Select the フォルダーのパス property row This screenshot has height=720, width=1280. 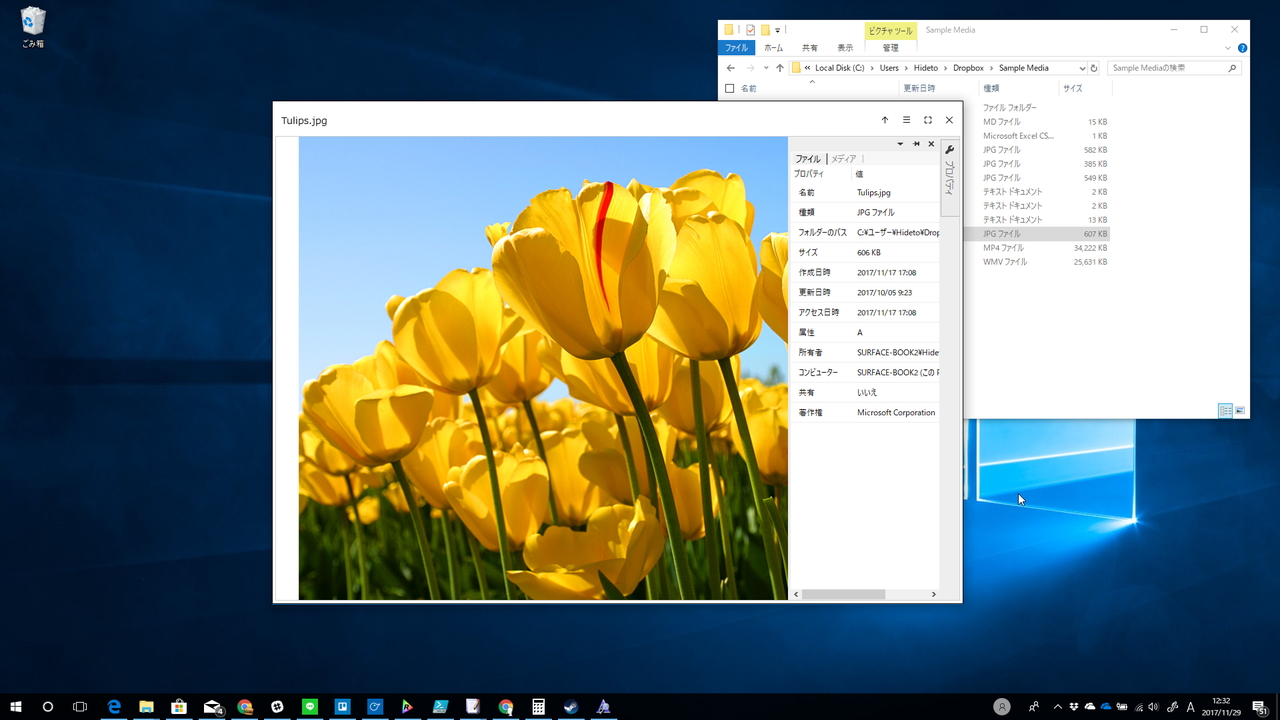[865, 232]
